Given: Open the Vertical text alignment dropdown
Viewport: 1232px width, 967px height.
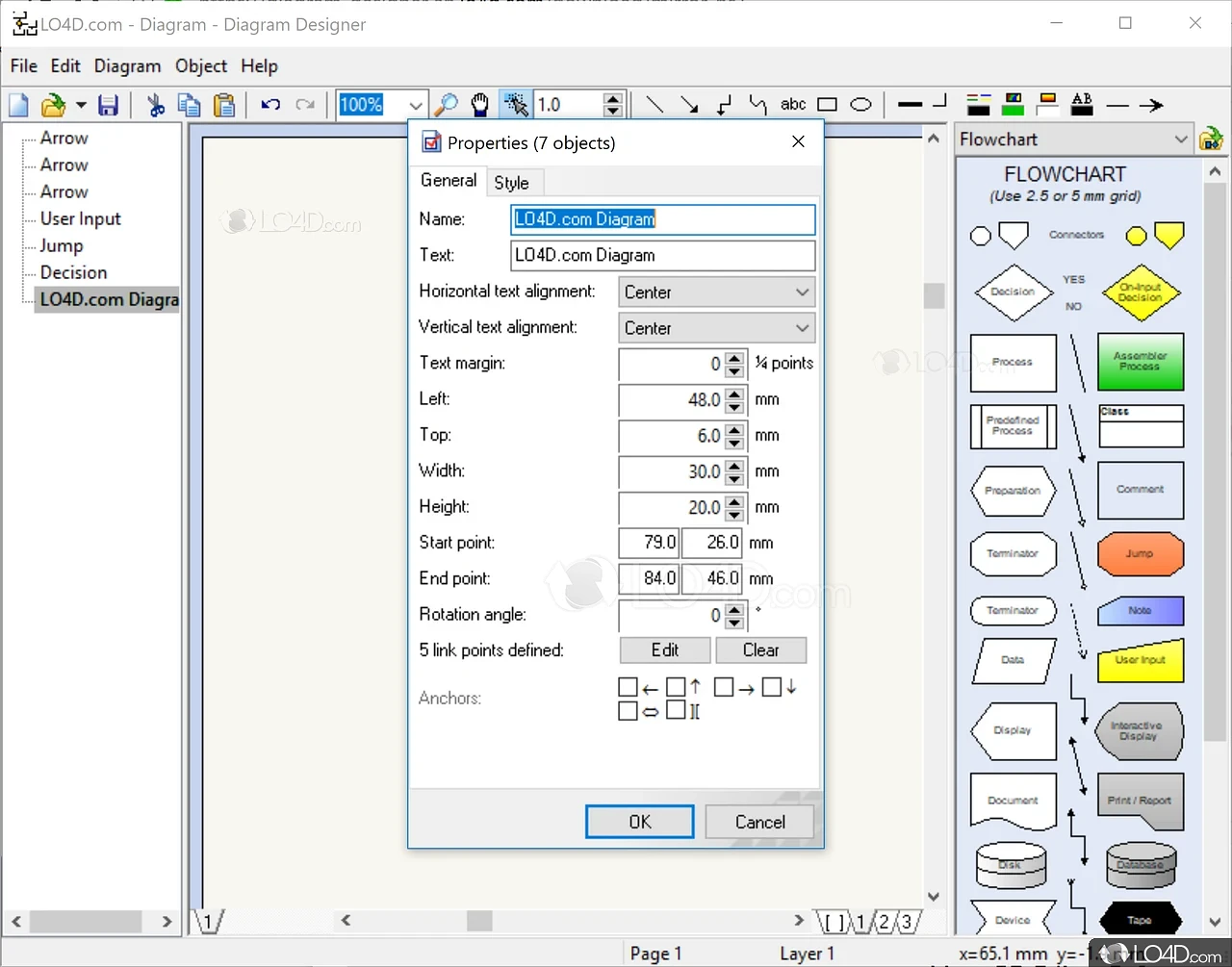Looking at the screenshot, I should (805, 327).
